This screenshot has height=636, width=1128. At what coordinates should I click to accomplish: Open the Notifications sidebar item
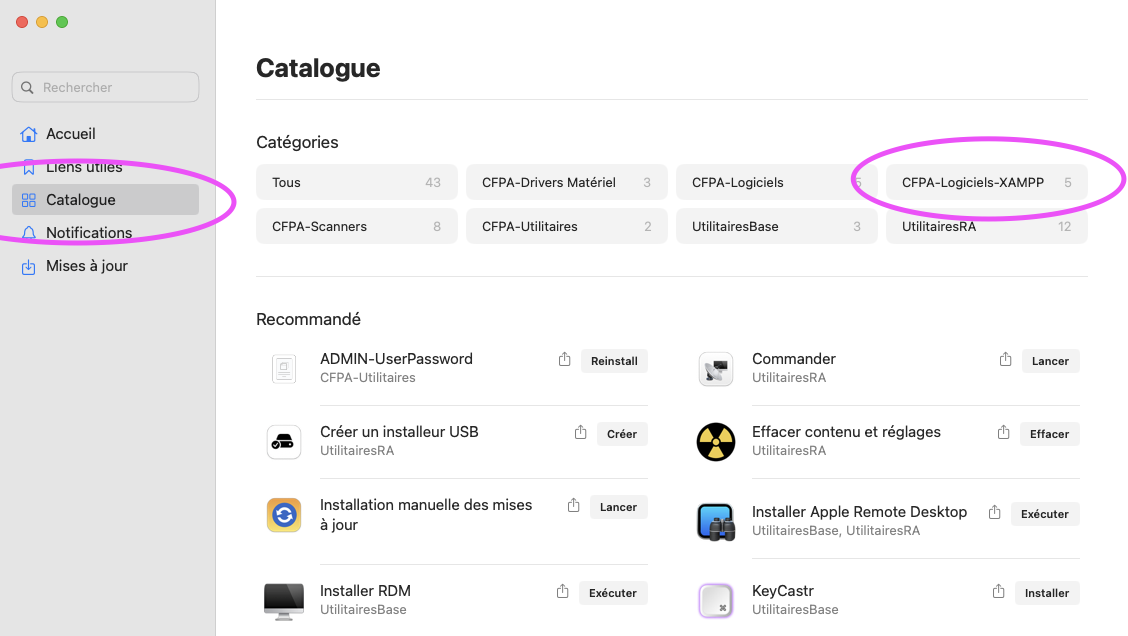[x=88, y=233]
